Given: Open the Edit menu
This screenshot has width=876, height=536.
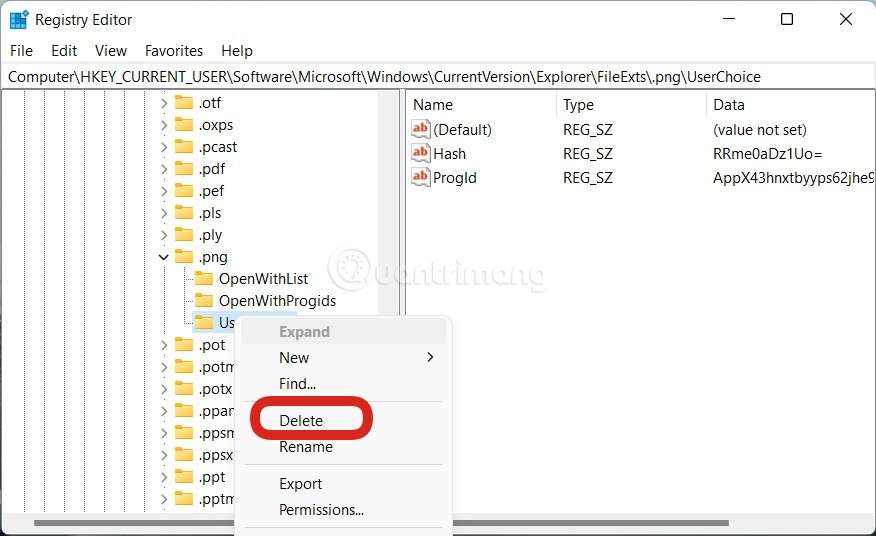Looking at the screenshot, I should click(x=64, y=51).
